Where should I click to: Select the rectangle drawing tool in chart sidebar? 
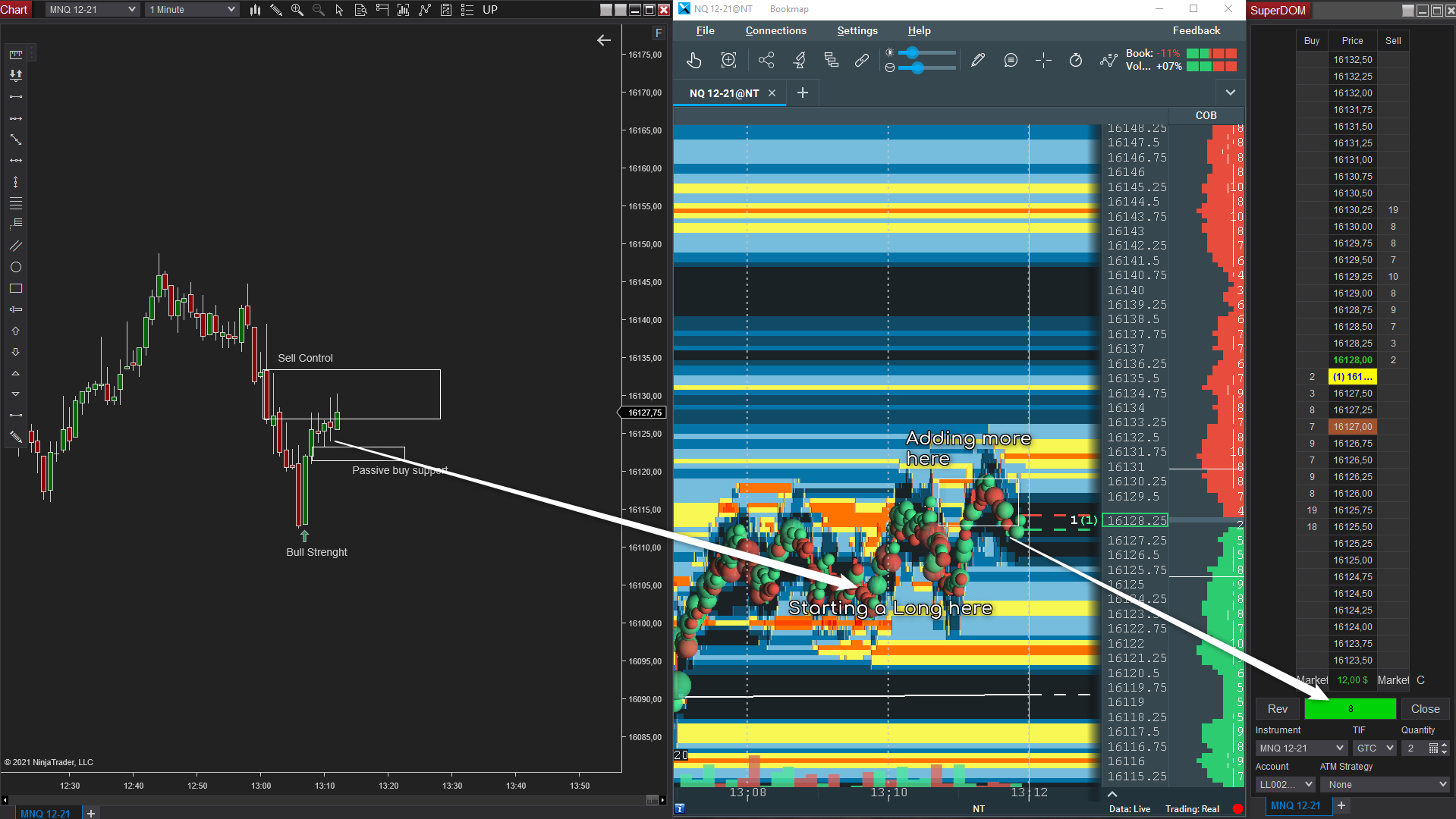(x=16, y=288)
